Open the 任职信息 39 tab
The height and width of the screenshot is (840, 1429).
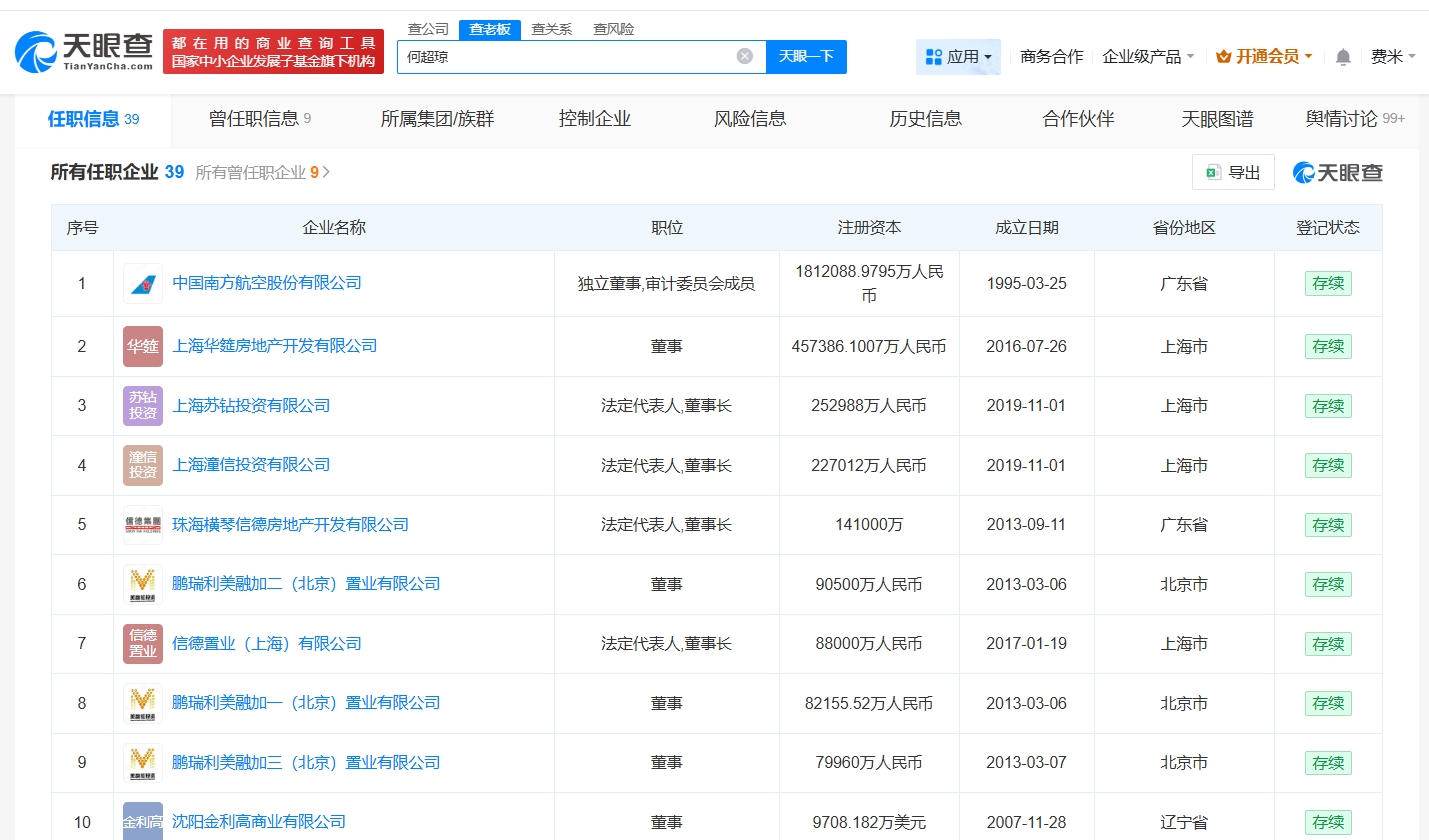click(x=93, y=119)
